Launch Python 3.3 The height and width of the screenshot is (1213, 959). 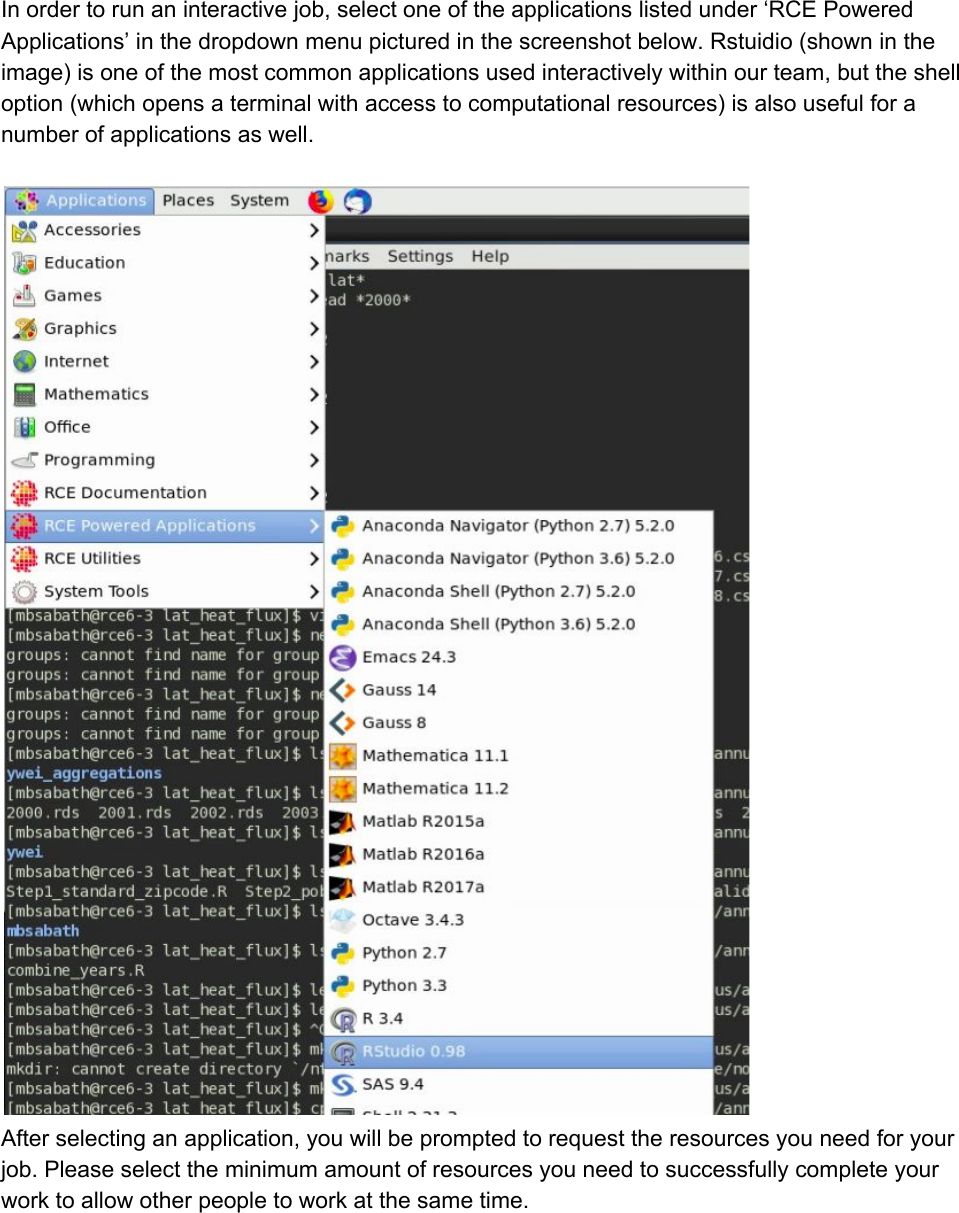tap(518, 986)
